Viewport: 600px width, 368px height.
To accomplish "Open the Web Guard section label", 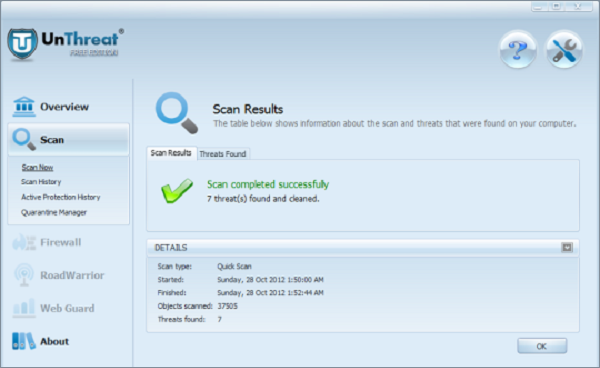I will [67, 308].
